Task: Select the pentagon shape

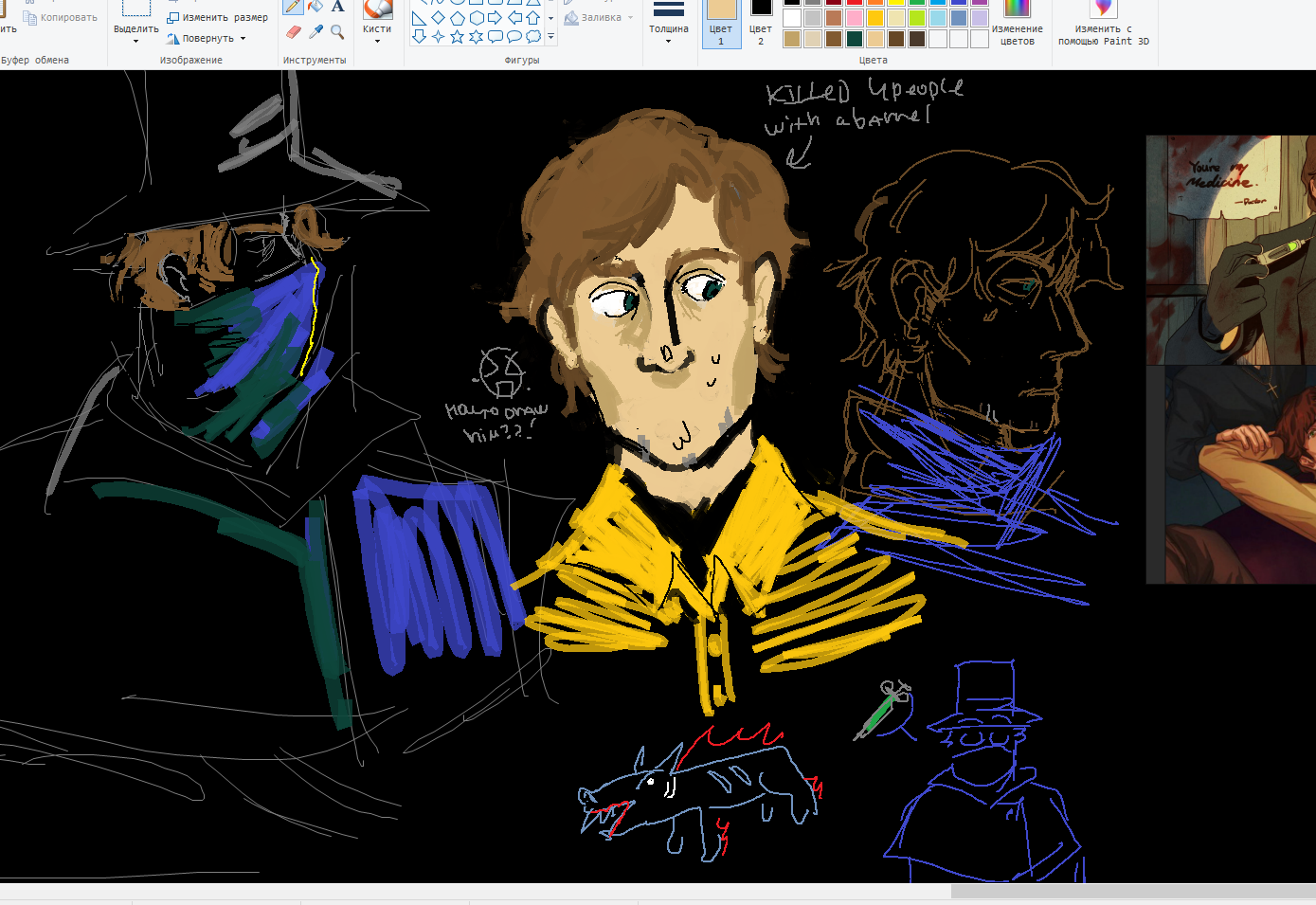Action: (457, 18)
